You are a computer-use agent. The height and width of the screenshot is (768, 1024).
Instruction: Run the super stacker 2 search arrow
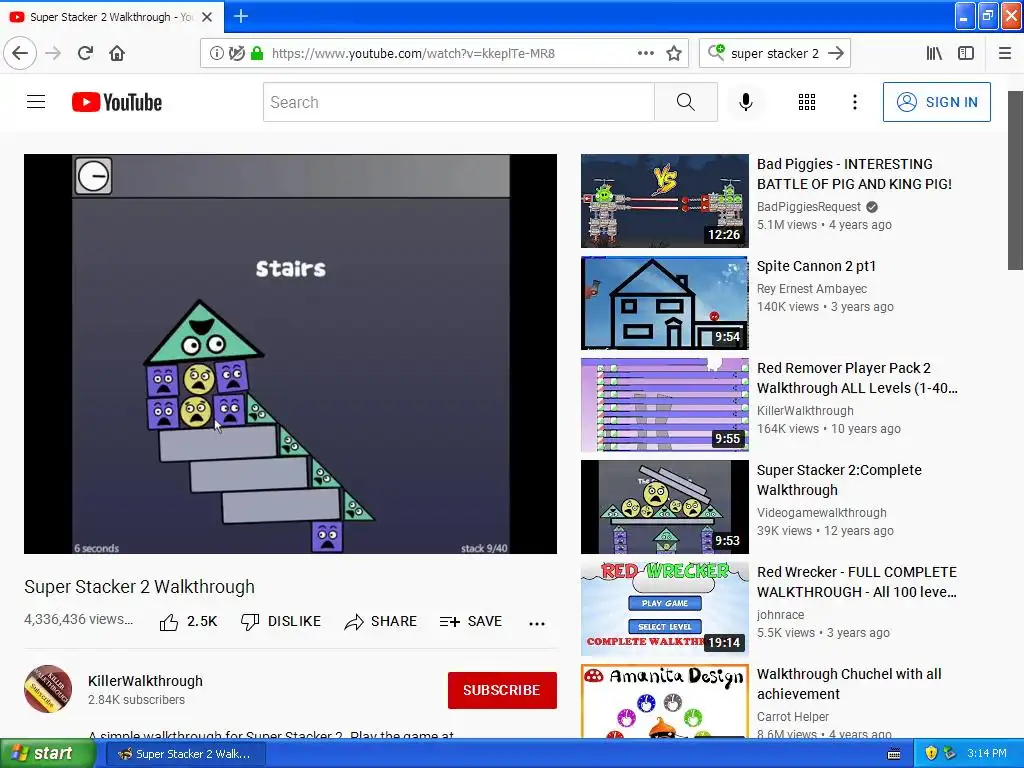835,53
